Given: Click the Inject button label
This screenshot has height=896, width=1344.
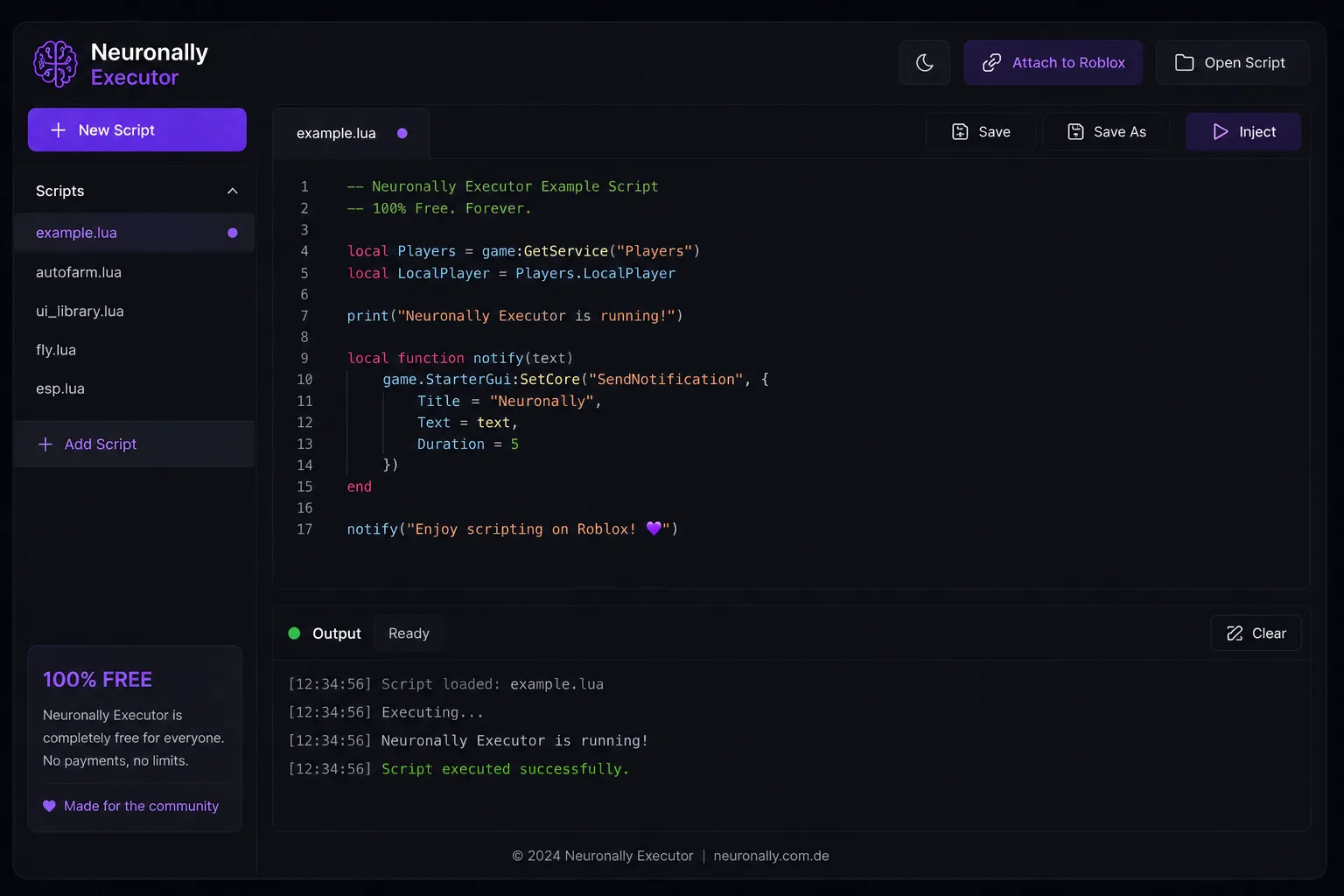Looking at the screenshot, I should click(1257, 131).
